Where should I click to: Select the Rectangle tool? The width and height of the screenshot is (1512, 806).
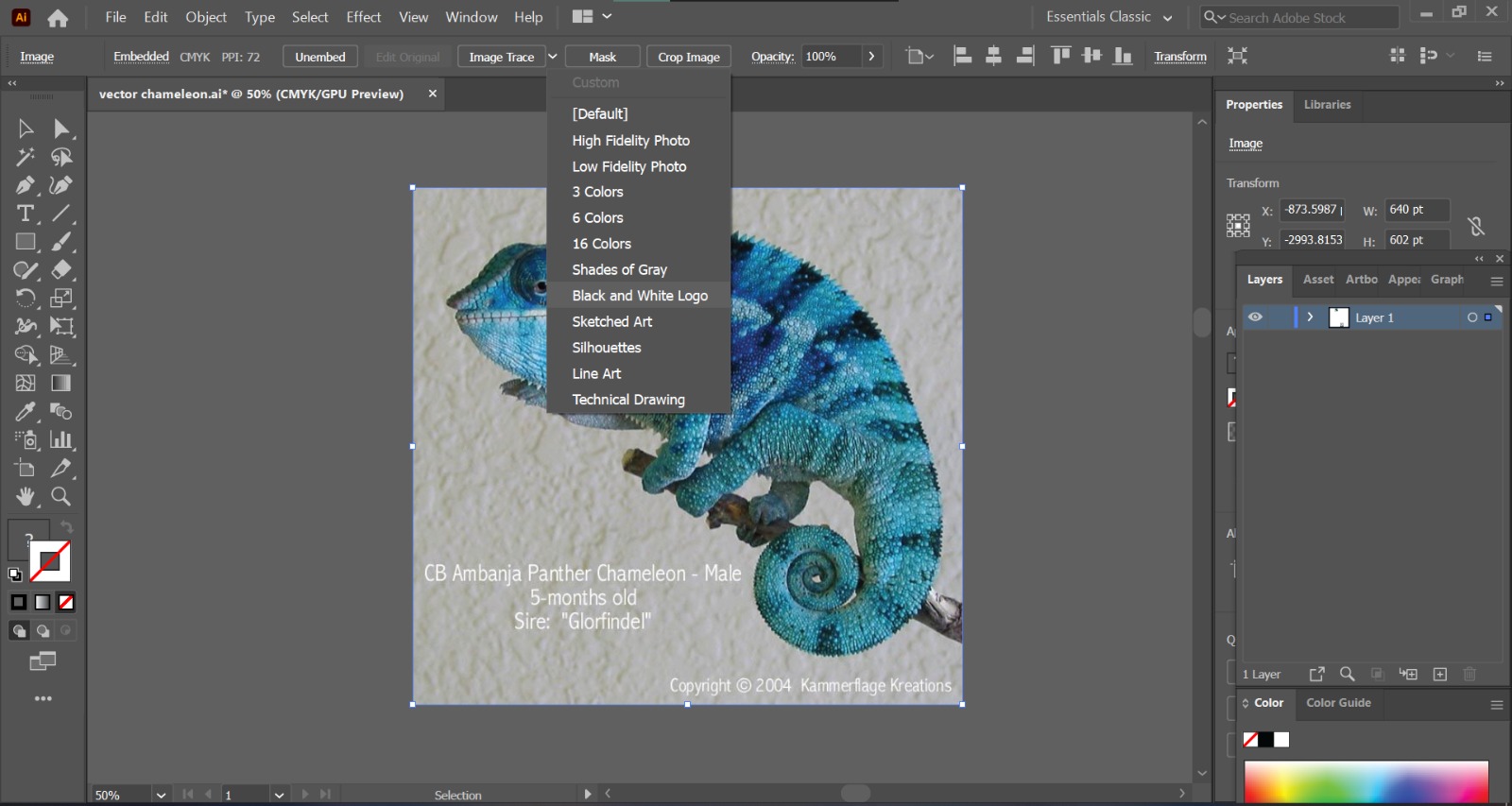click(x=26, y=242)
